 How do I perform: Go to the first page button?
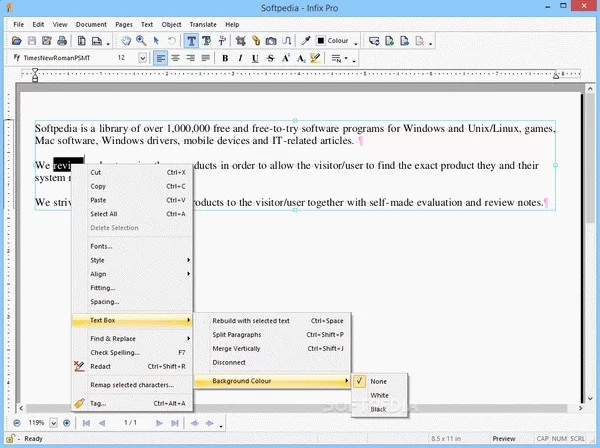[x=86, y=423]
